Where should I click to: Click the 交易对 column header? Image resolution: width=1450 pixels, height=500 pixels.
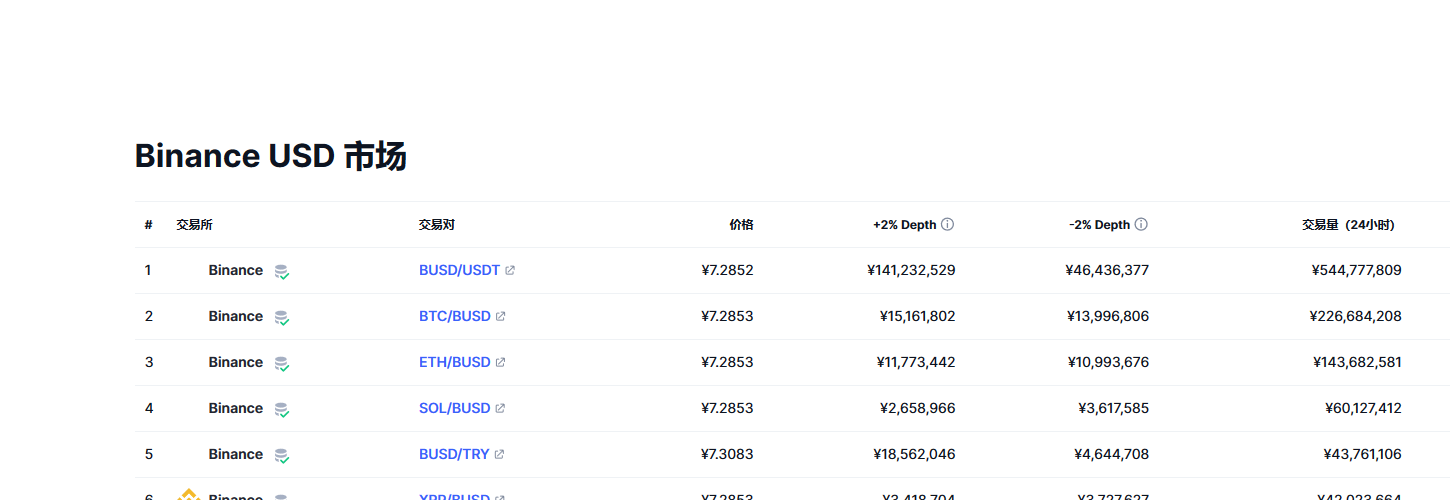[436, 225]
